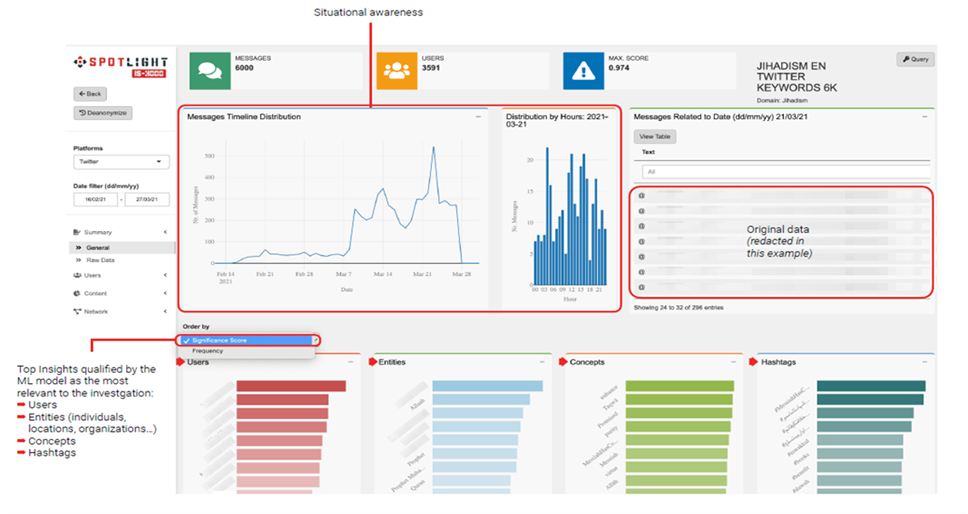Click 'Showing 24 to 32 of 296 entries'
The height and width of the screenshot is (514, 968).
[x=678, y=307]
